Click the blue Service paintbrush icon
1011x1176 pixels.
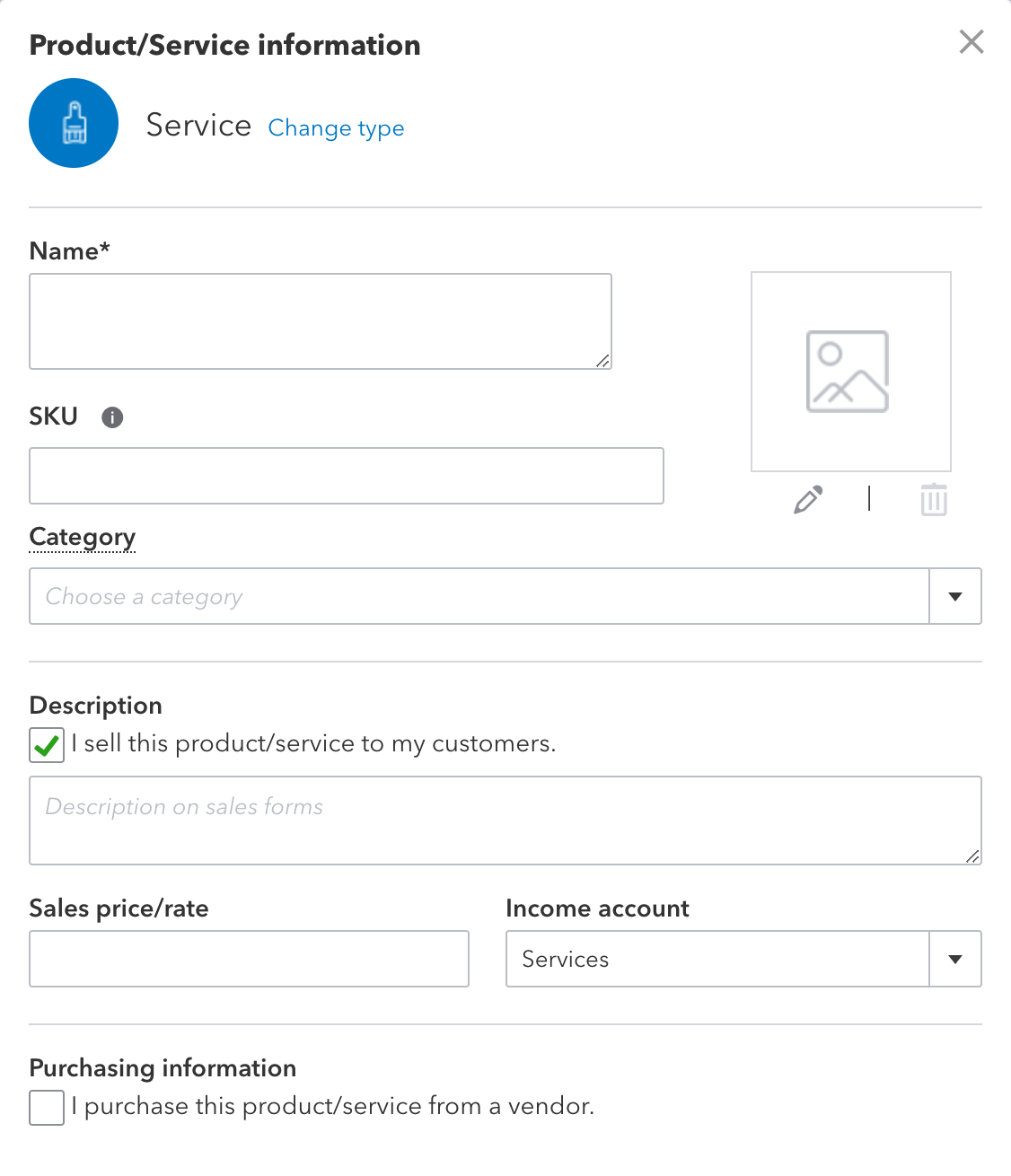point(74,123)
